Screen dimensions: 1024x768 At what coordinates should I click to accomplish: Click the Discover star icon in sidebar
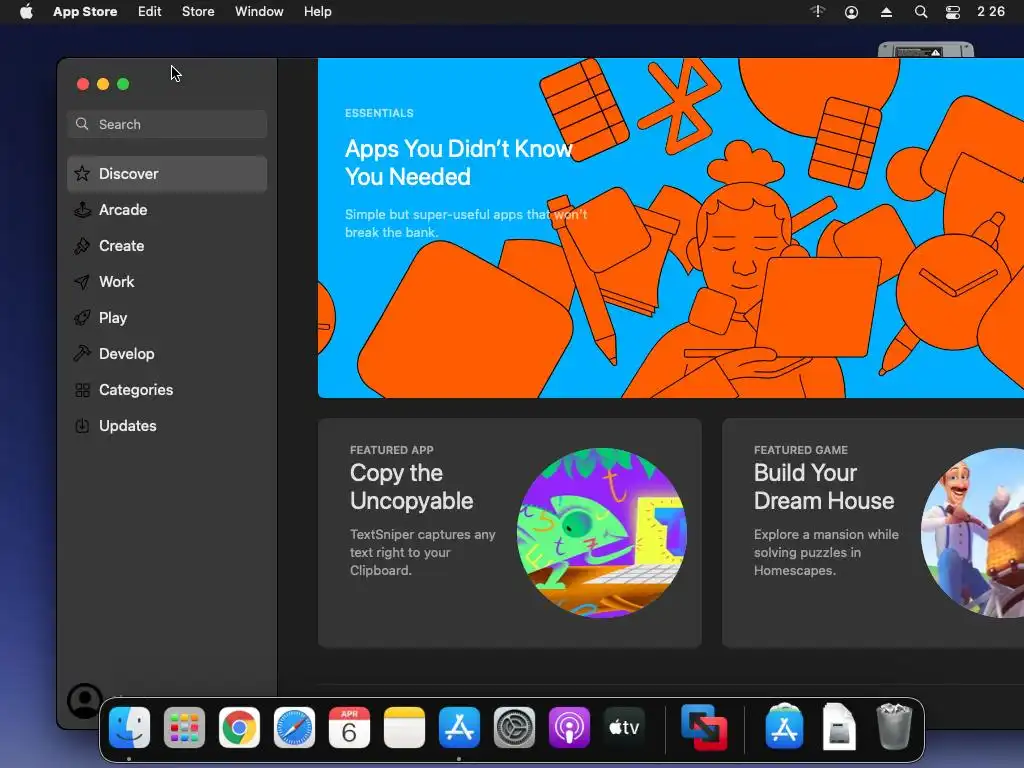[82, 174]
